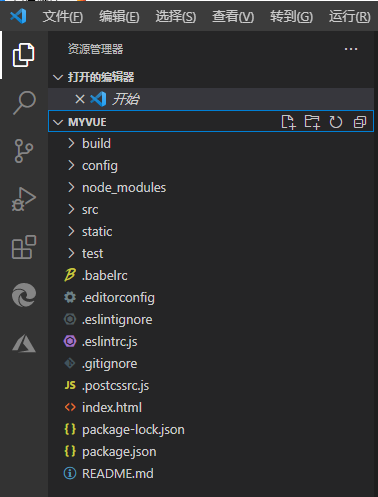Open the 转到(G) menu
Viewport: 378px width, 497px height.
click(x=291, y=16)
